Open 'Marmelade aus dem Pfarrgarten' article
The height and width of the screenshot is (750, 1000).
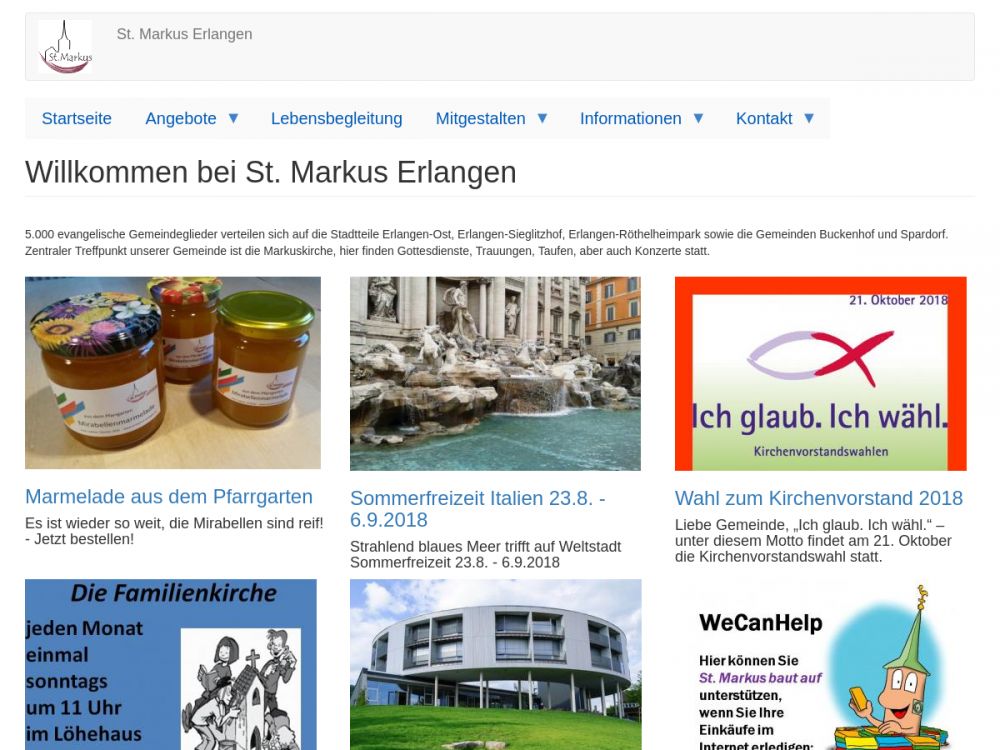click(169, 497)
